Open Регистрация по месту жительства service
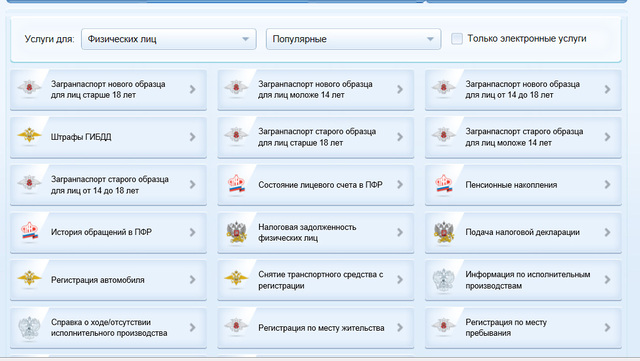The width and height of the screenshot is (640, 361). (316, 328)
